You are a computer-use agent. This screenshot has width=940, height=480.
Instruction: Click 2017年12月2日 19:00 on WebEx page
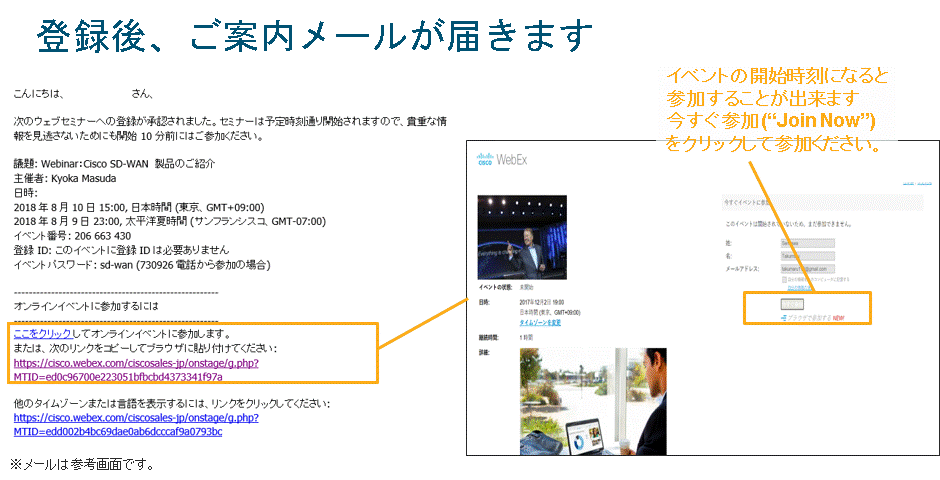[541, 303]
